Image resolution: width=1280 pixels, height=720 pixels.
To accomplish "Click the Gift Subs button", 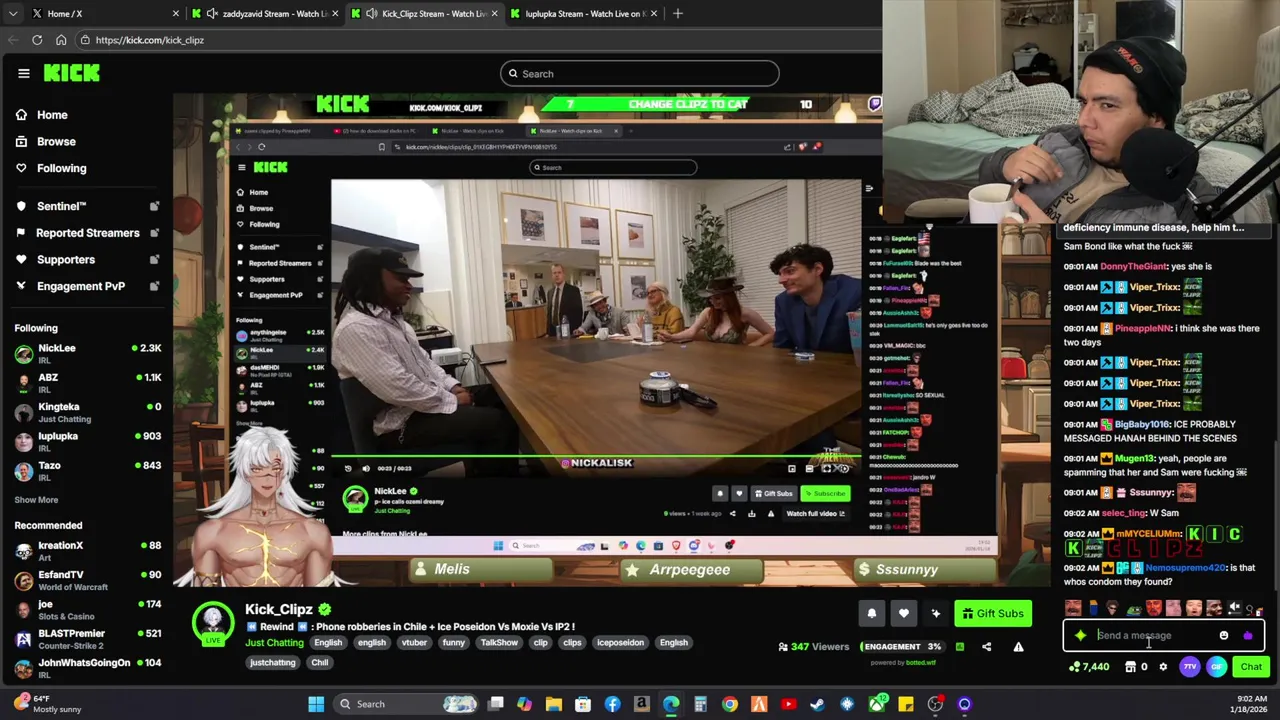I will tap(993, 614).
